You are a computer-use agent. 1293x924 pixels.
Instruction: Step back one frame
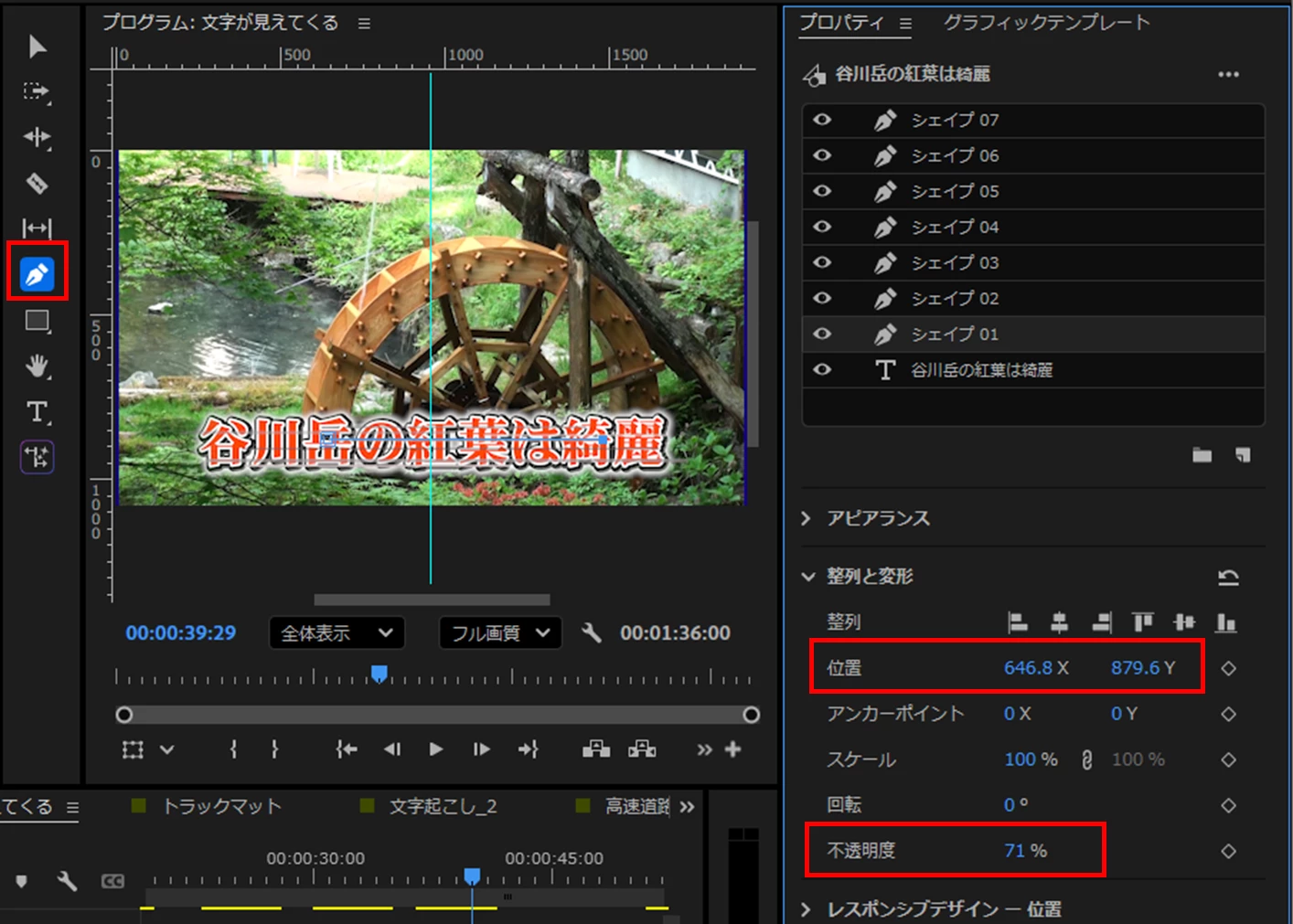[x=392, y=749]
